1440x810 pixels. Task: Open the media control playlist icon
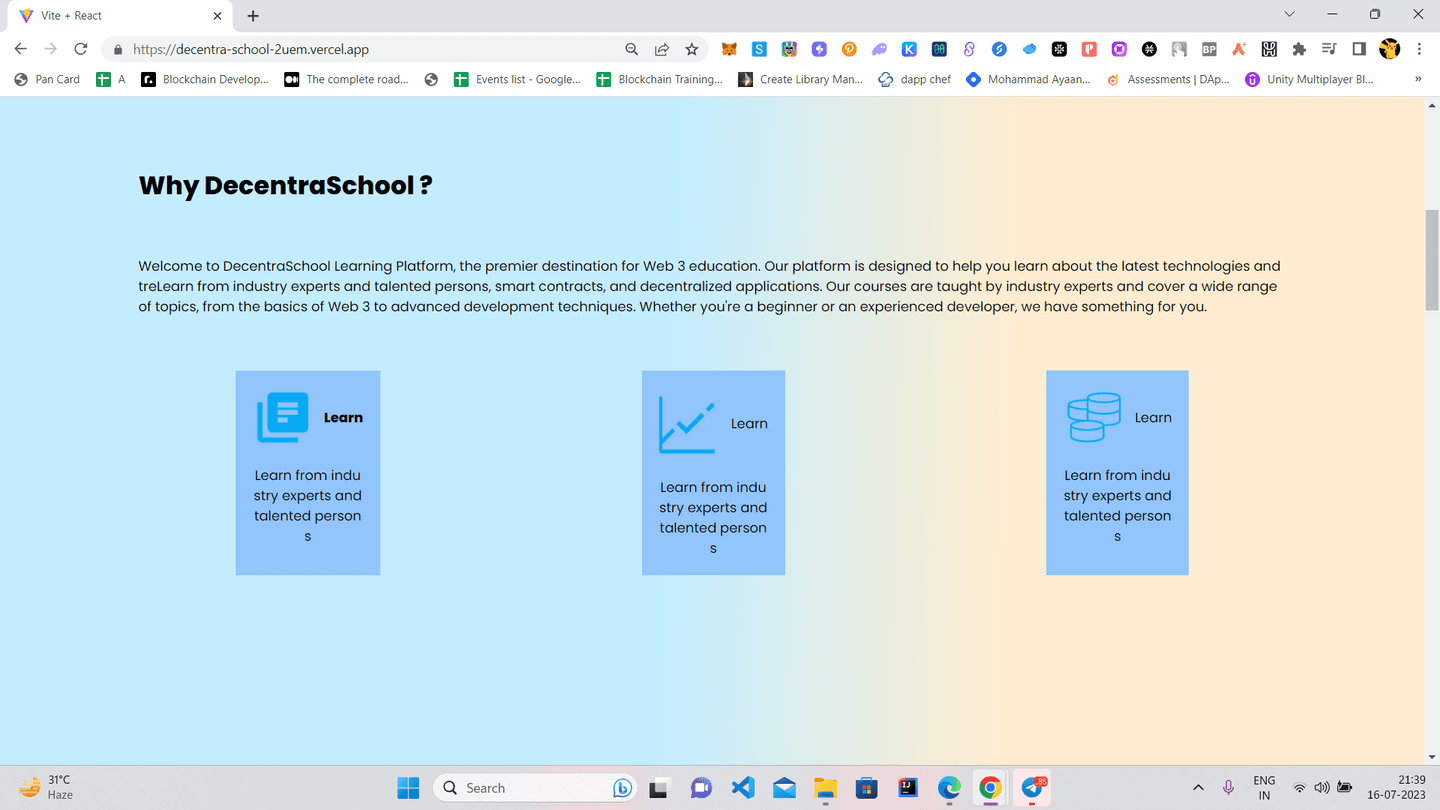1329,49
